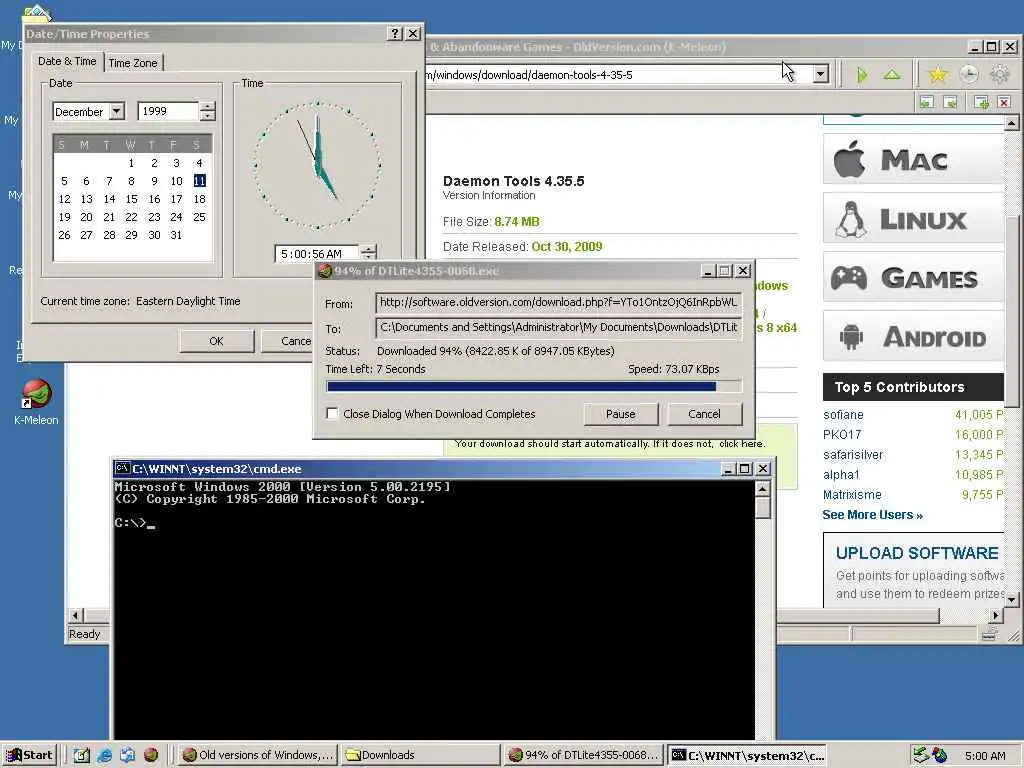This screenshot has height=768, width=1024.
Task: Click OK in Date/Time Properties
Action: [216, 341]
